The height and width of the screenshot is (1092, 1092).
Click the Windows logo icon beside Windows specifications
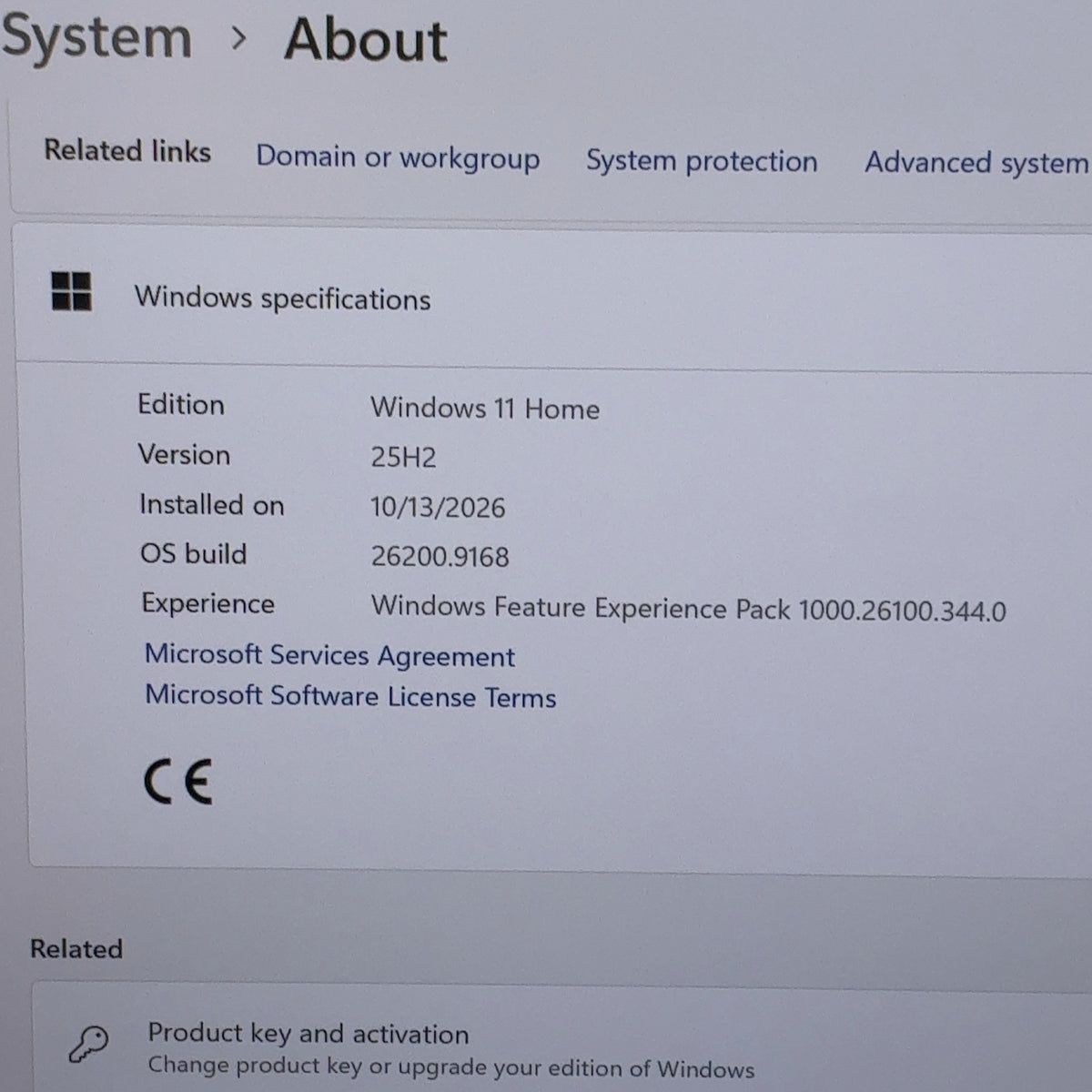coord(71,291)
